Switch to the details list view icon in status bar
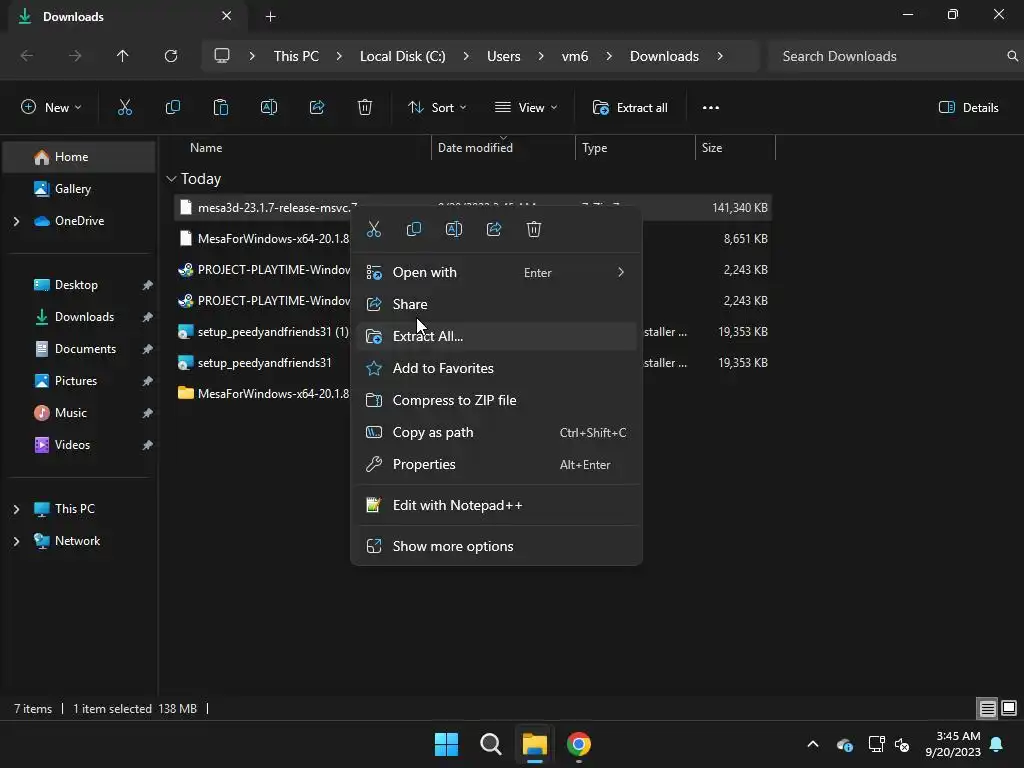The width and height of the screenshot is (1024, 768). click(987, 708)
